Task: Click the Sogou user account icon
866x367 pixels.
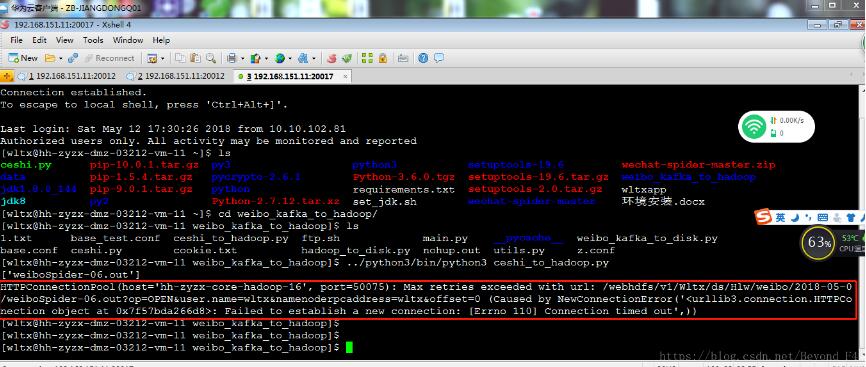Action: point(837,217)
